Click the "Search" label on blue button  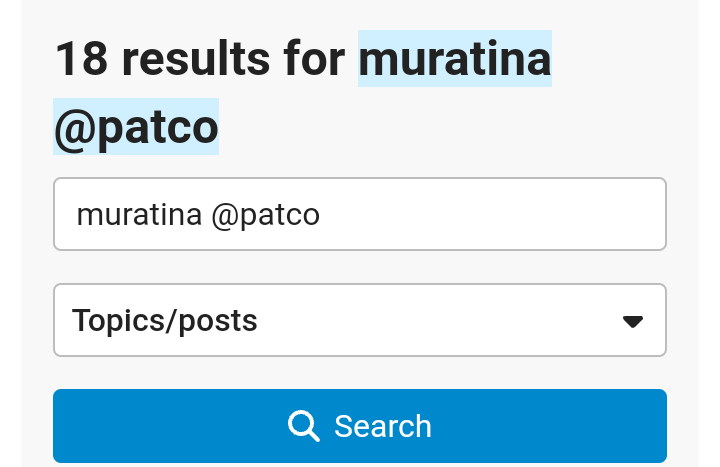coord(383,426)
